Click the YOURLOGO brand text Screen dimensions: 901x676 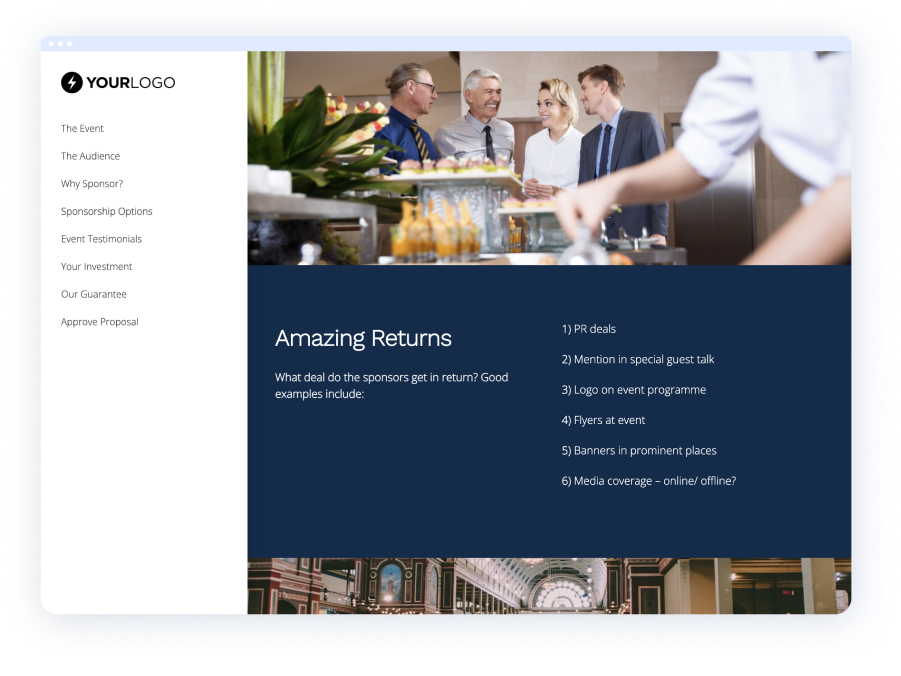[131, 83]
